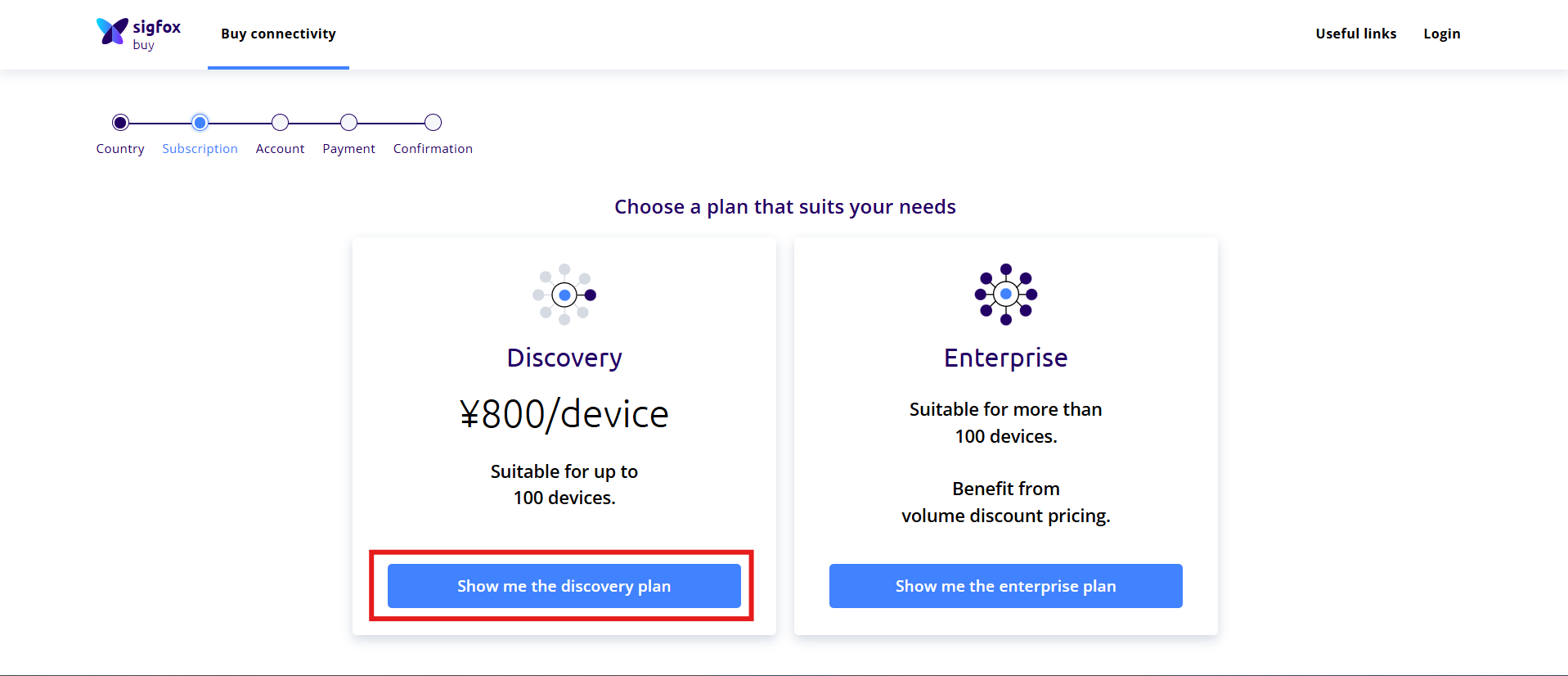
Task: Open the Useful links menu
Action: point(1355,34)
